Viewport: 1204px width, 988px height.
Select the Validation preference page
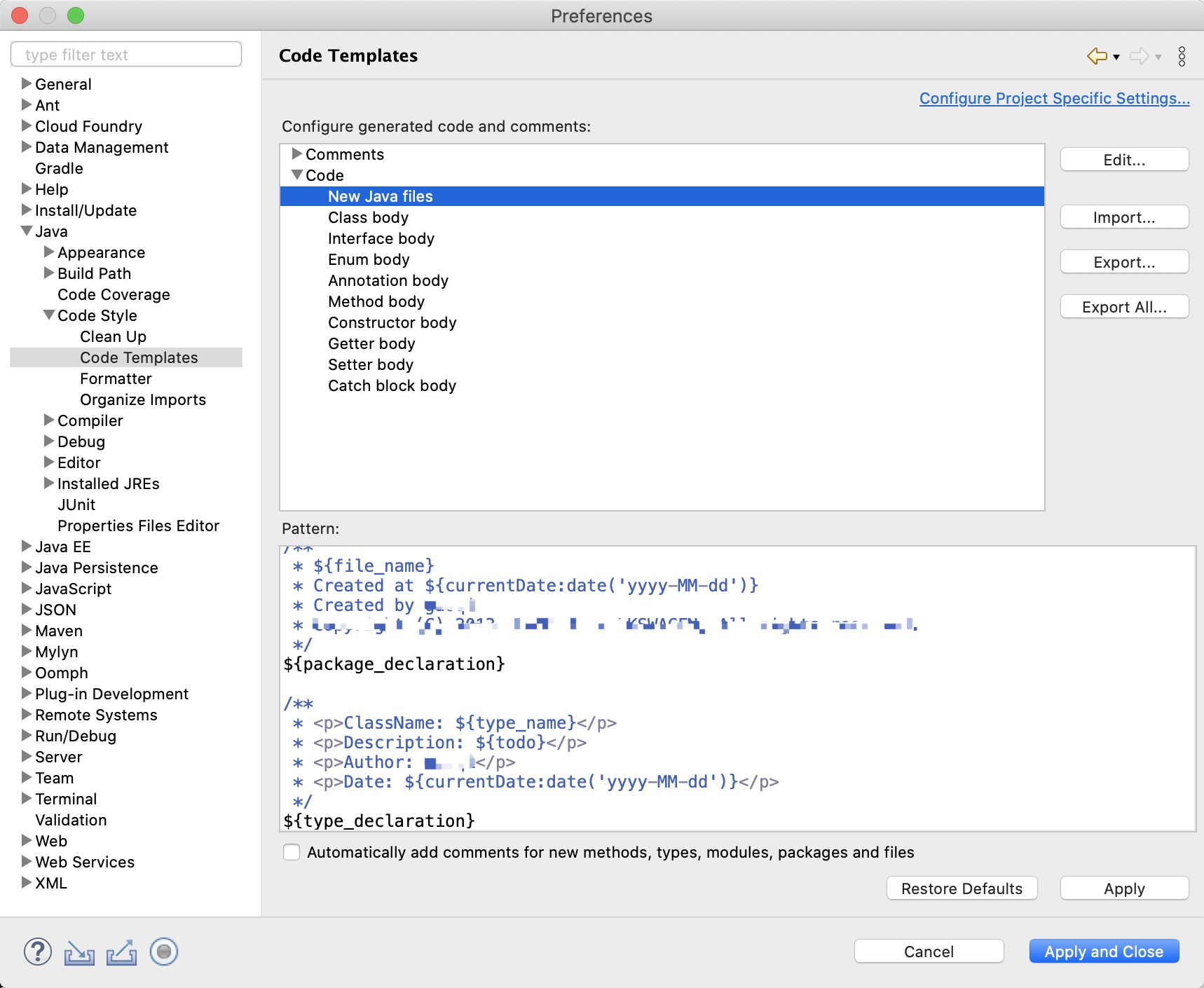pos(71,820)
